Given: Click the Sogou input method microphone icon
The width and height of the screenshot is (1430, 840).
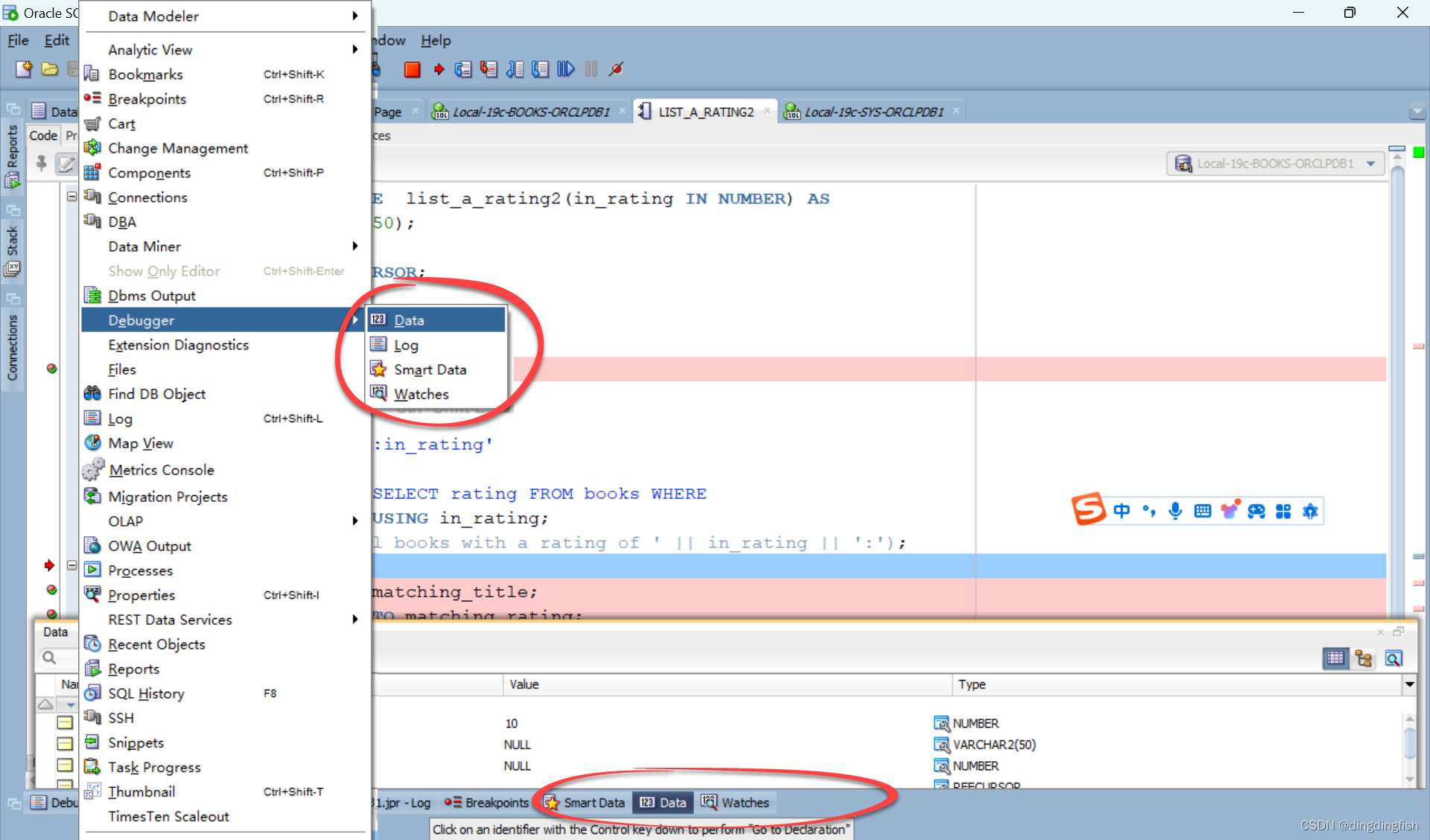Looking at the screenshot, I should coord(1175,511).
